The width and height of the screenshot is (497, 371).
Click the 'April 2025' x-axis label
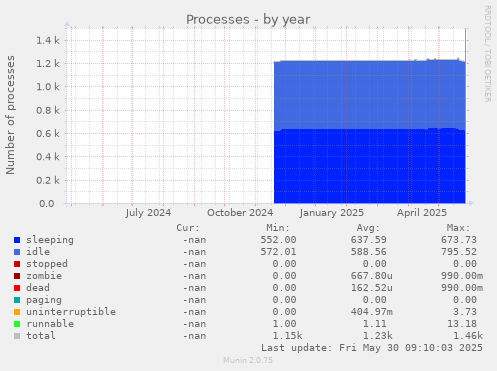tap(422, 213)
